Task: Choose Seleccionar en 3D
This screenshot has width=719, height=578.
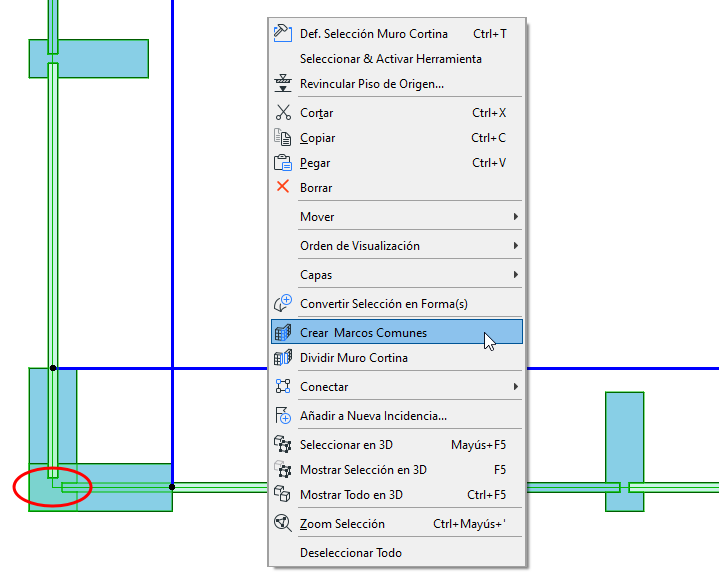Action: 397,445
